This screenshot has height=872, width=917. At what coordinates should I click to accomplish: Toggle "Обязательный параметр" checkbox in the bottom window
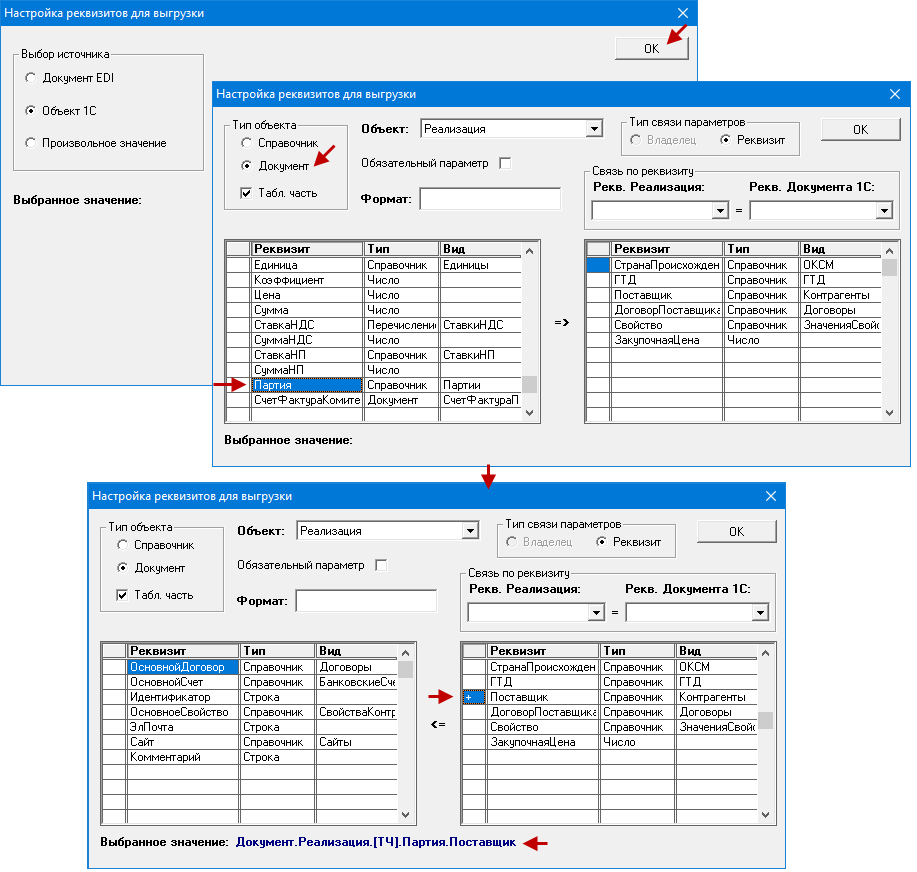381,565
